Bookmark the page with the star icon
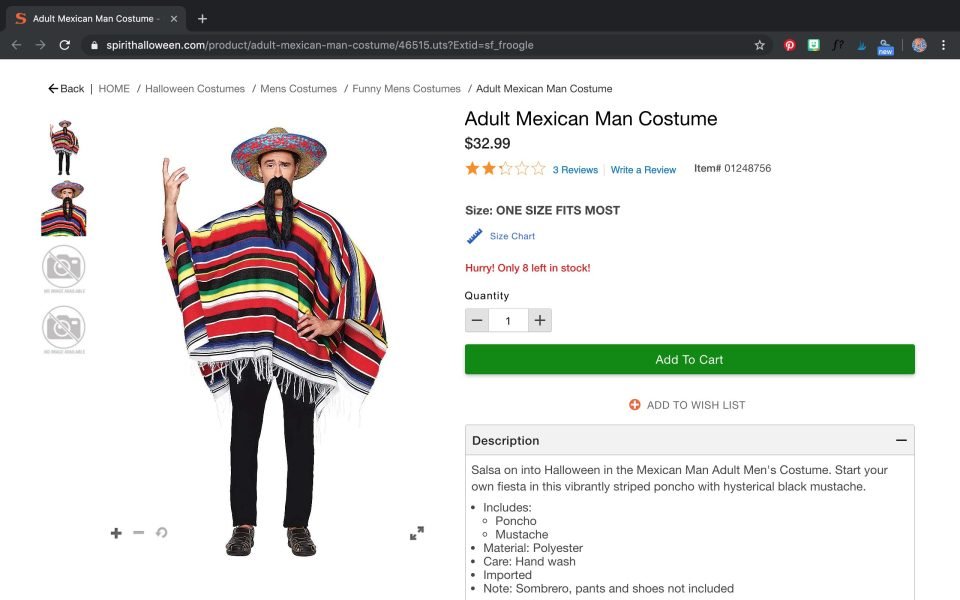 (x=759, y=45)
